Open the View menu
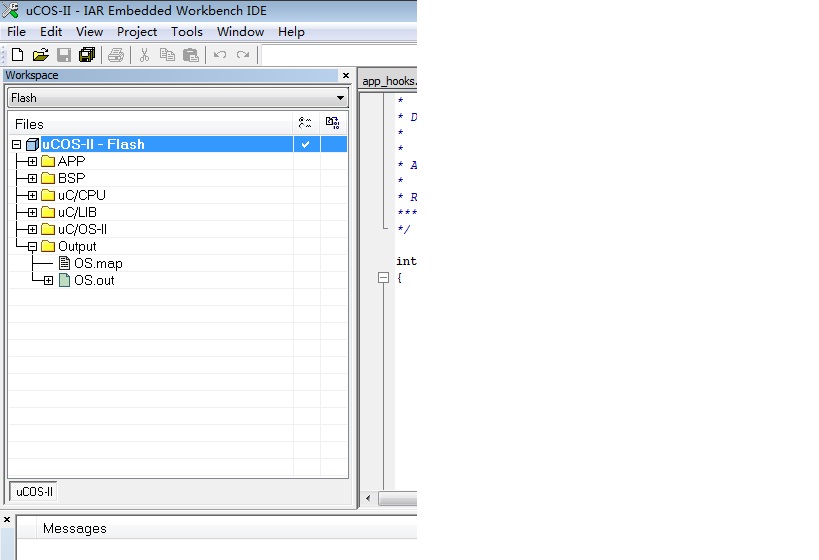This screenshot has height=560, width=819. (89, 32)
